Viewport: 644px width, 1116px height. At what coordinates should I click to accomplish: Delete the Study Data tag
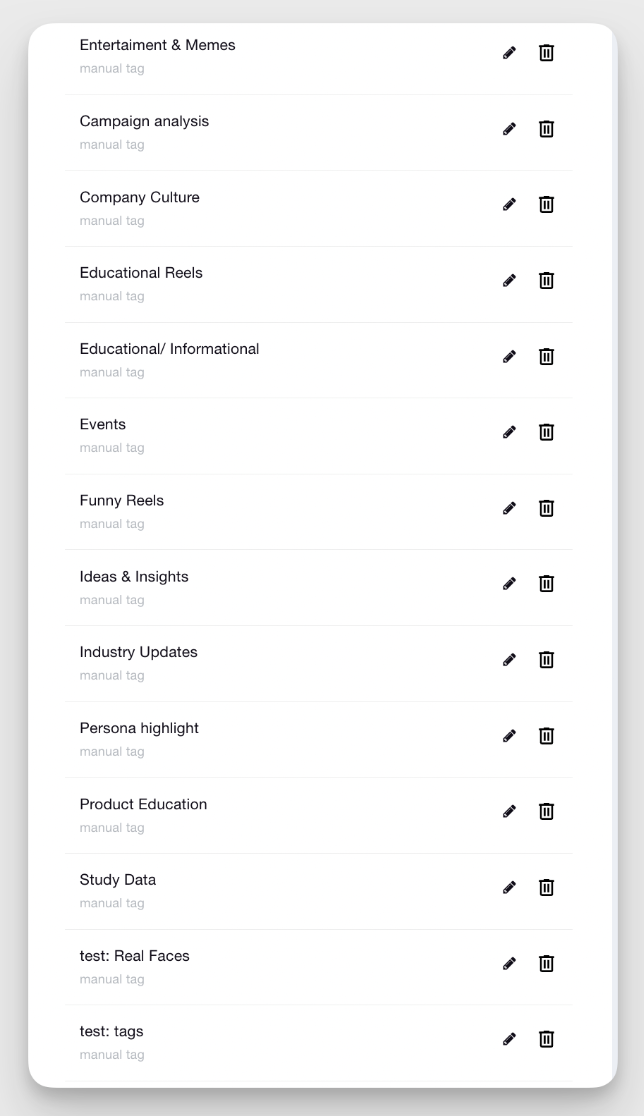click(546, 888)
